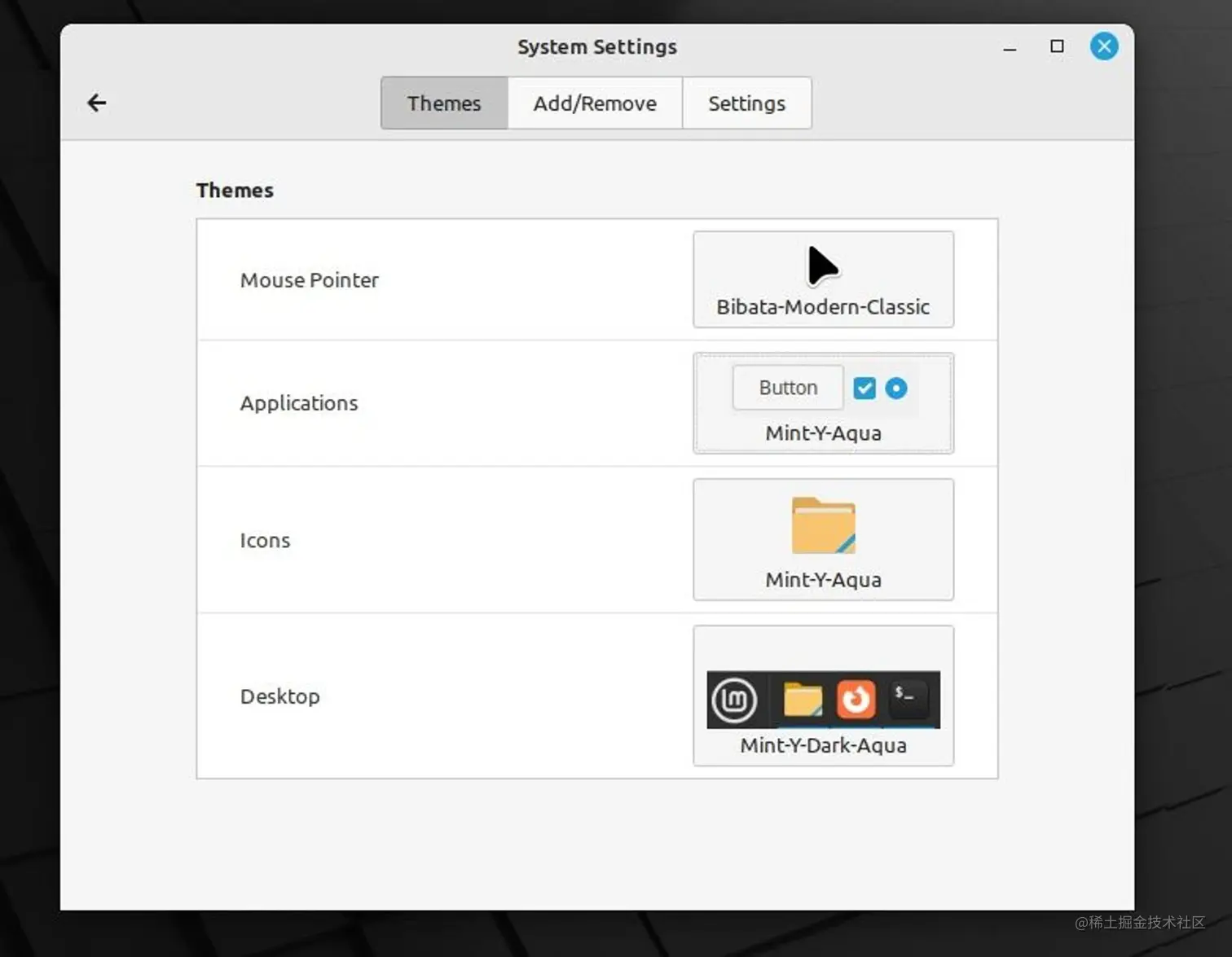The width and height of the screenshot is (1232, 957).
Task: Click the 'Icons' row label
Action: point(265,541)
